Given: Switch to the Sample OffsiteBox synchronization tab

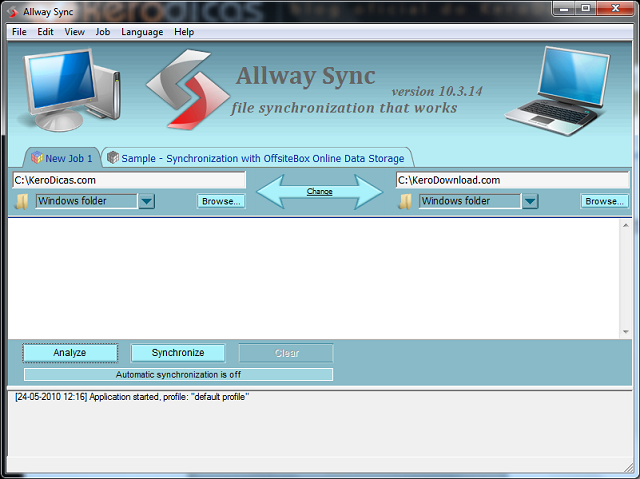Looking at the screenshot, I should (258, 158).
